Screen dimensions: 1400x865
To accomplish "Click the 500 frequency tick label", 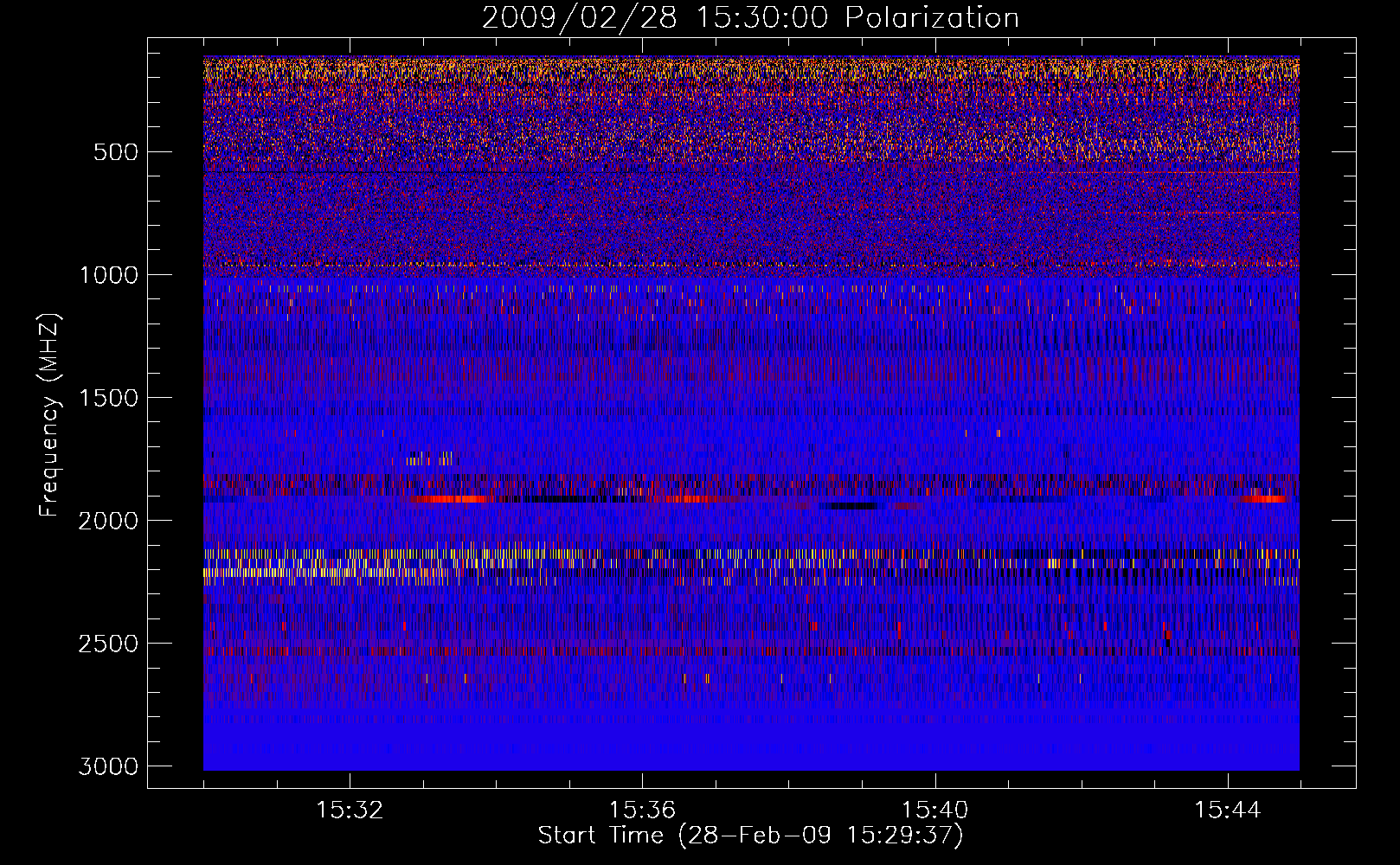I will (115, 152).
